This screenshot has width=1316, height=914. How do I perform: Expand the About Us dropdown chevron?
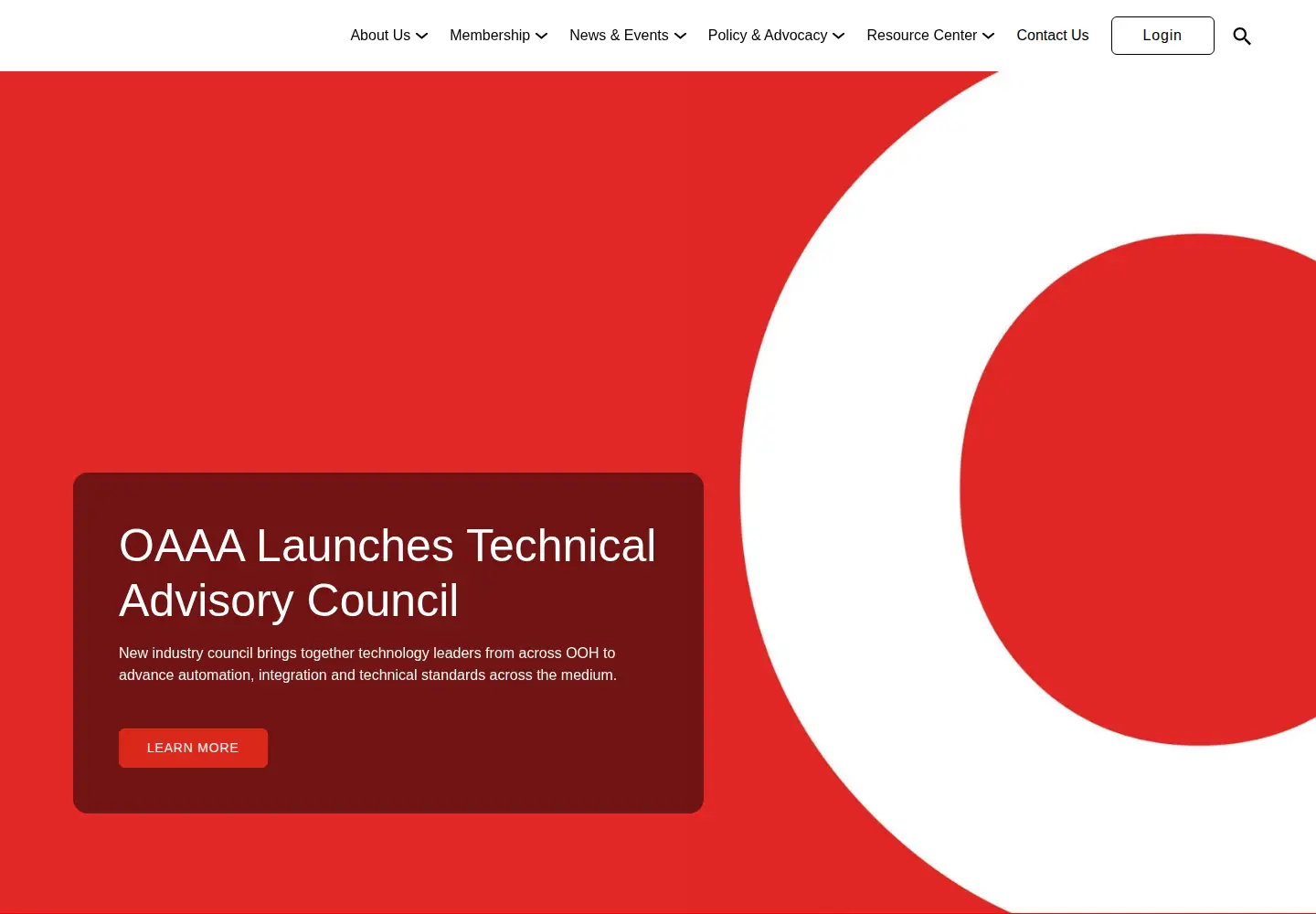[x=422, y=36]
